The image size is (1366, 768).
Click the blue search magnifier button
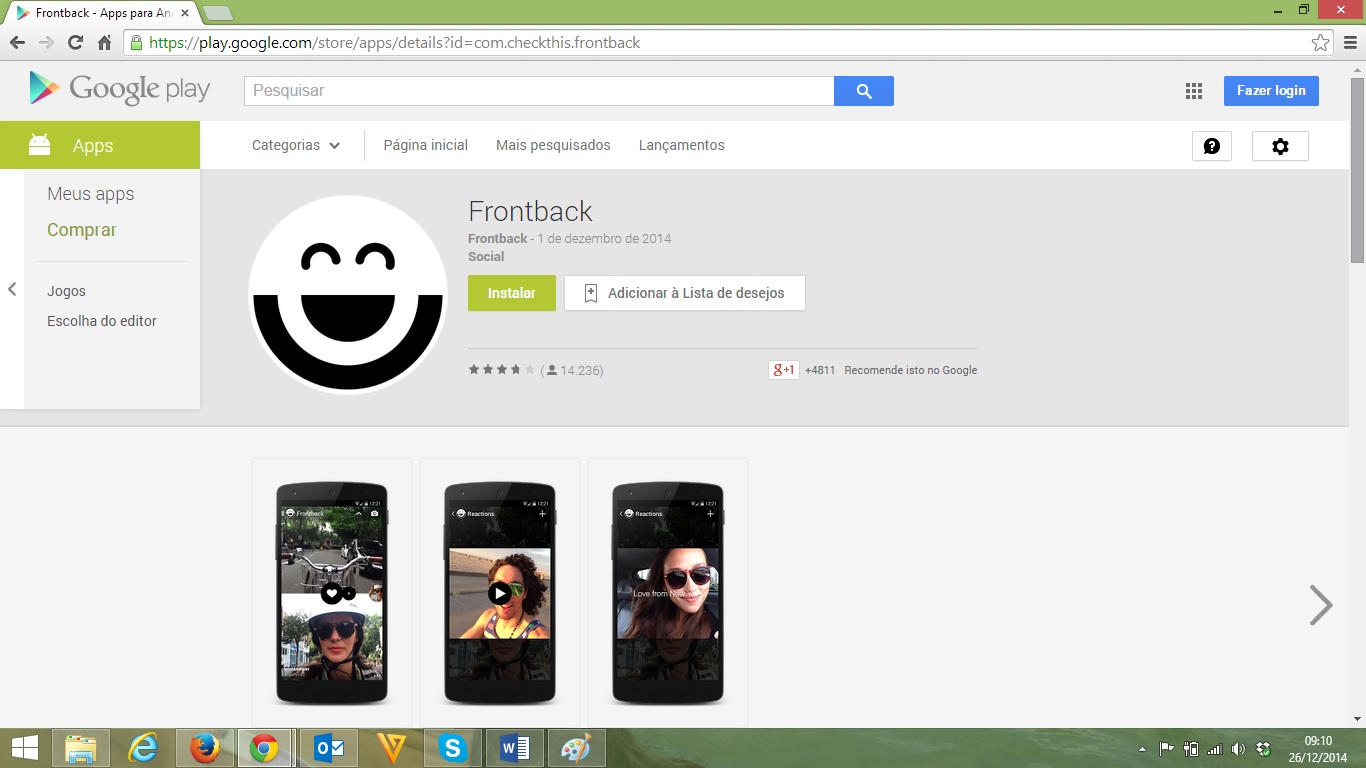[x=864, y=91]
